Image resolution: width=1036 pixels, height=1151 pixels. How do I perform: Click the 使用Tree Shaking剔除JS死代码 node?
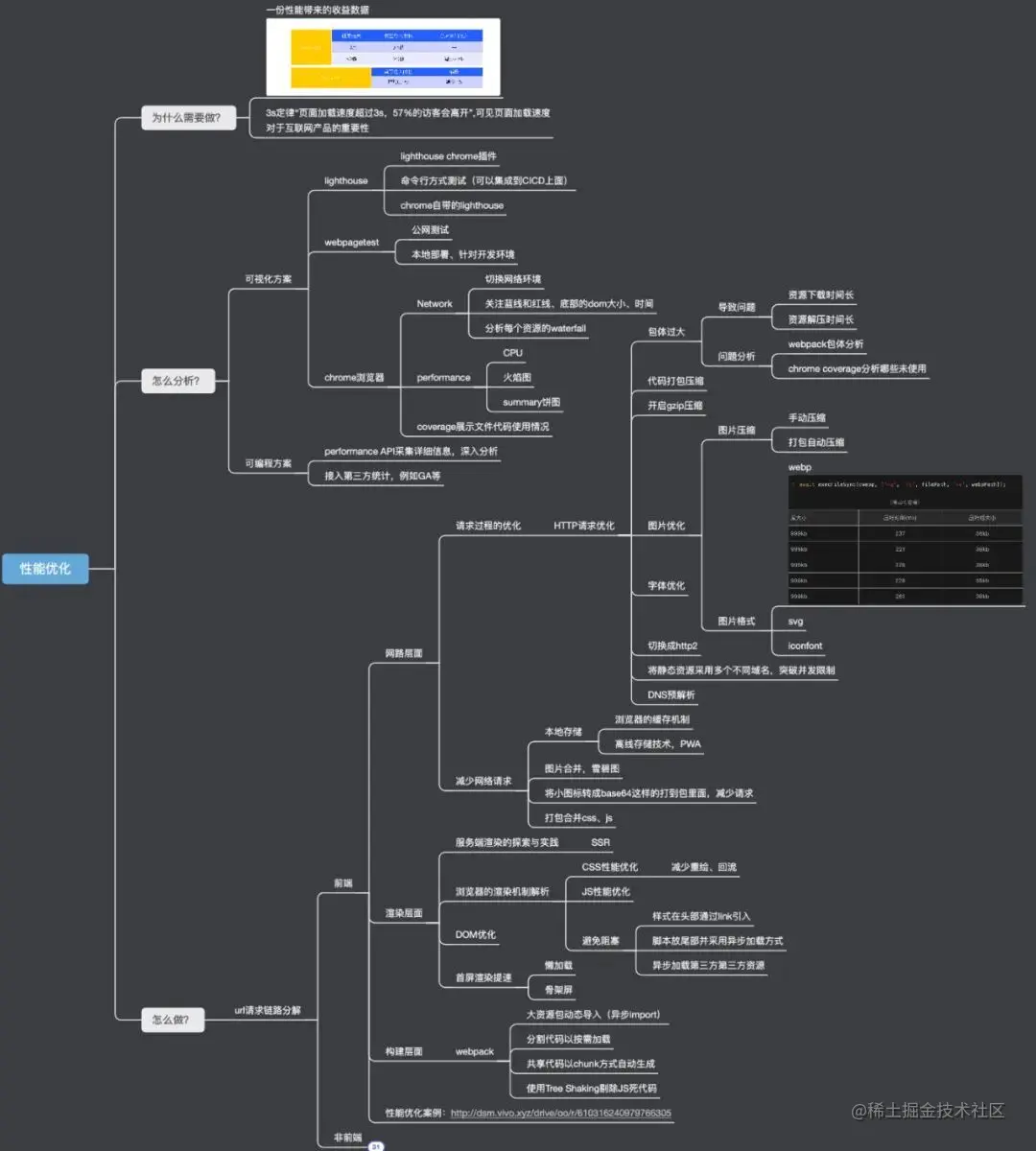coord(591,1089)
